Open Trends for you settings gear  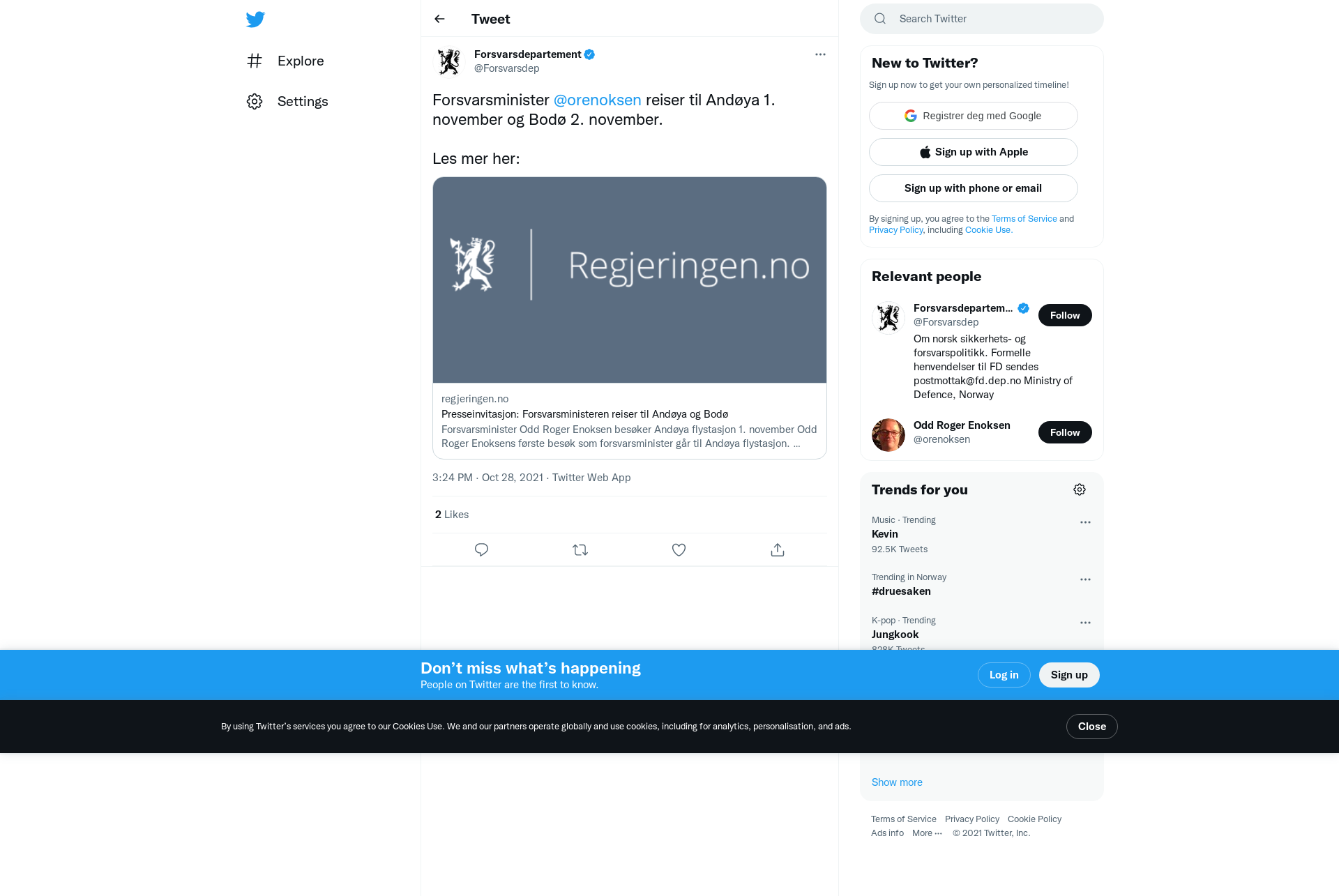pyautogui.click(x=1080, y=489)
